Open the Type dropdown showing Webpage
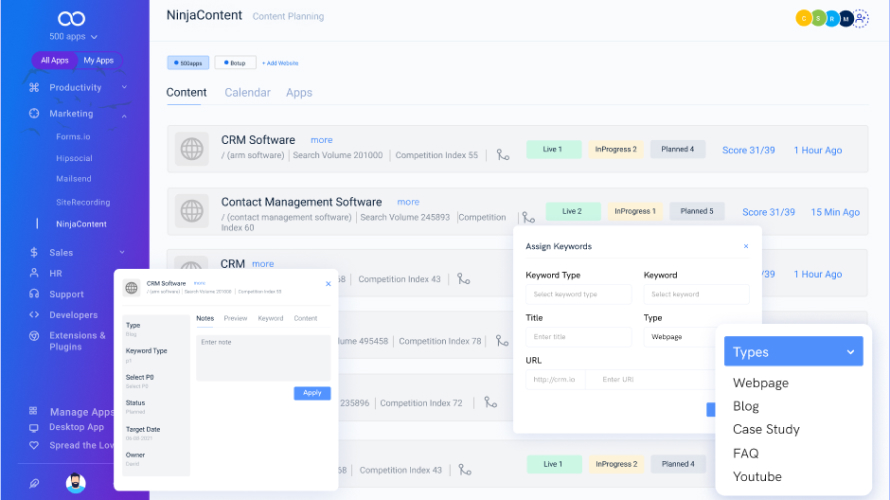Viewport: 890px width, 500px height. (x=679, y=337)
